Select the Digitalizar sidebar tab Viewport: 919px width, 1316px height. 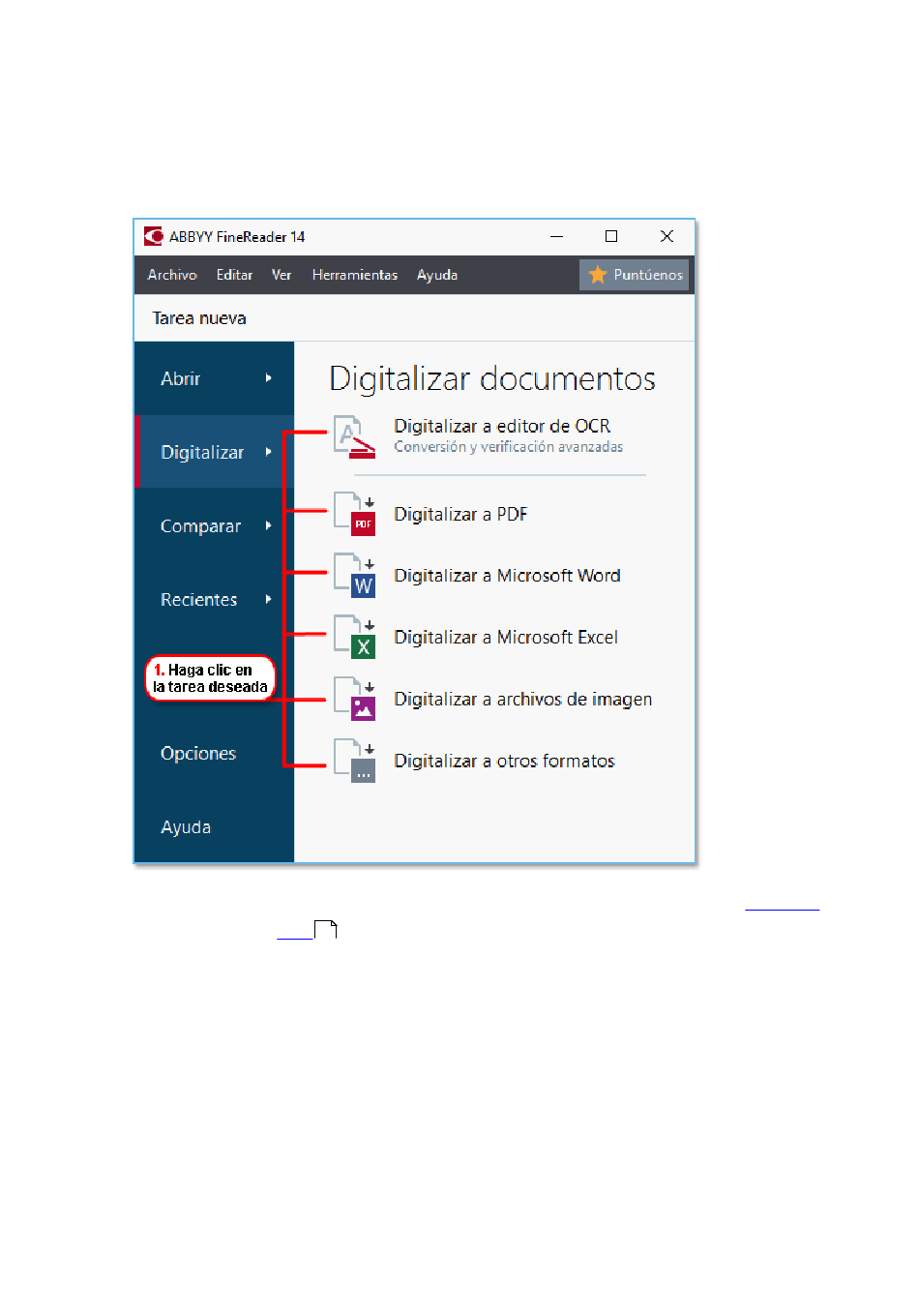pos(214,452)
